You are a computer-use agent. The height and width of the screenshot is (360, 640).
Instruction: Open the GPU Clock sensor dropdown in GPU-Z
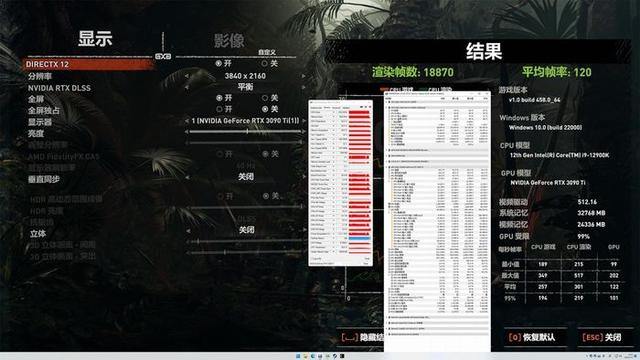333,112
